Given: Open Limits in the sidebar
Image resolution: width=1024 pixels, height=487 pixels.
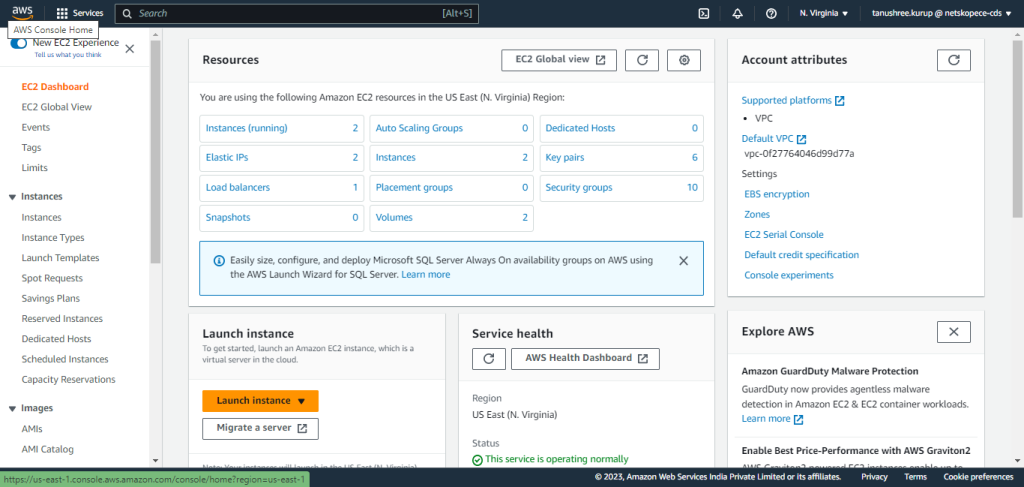Looking at the screenshot, I should pyautogui.click(x=35, y=168).
